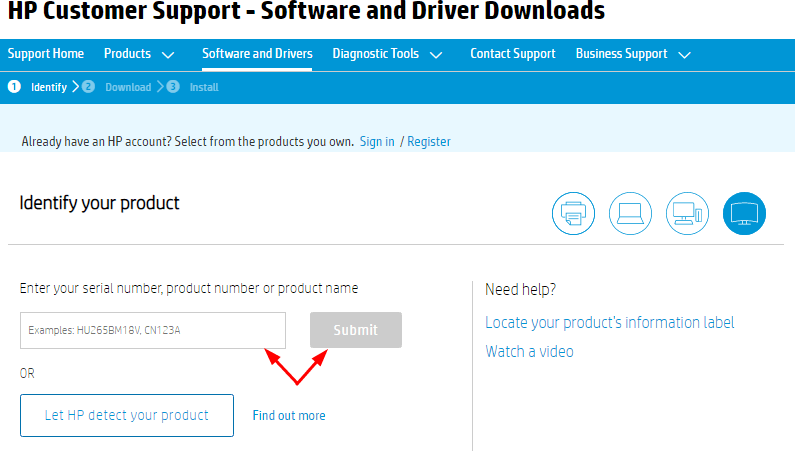Open Locate your product's information label link

(609, 322)
